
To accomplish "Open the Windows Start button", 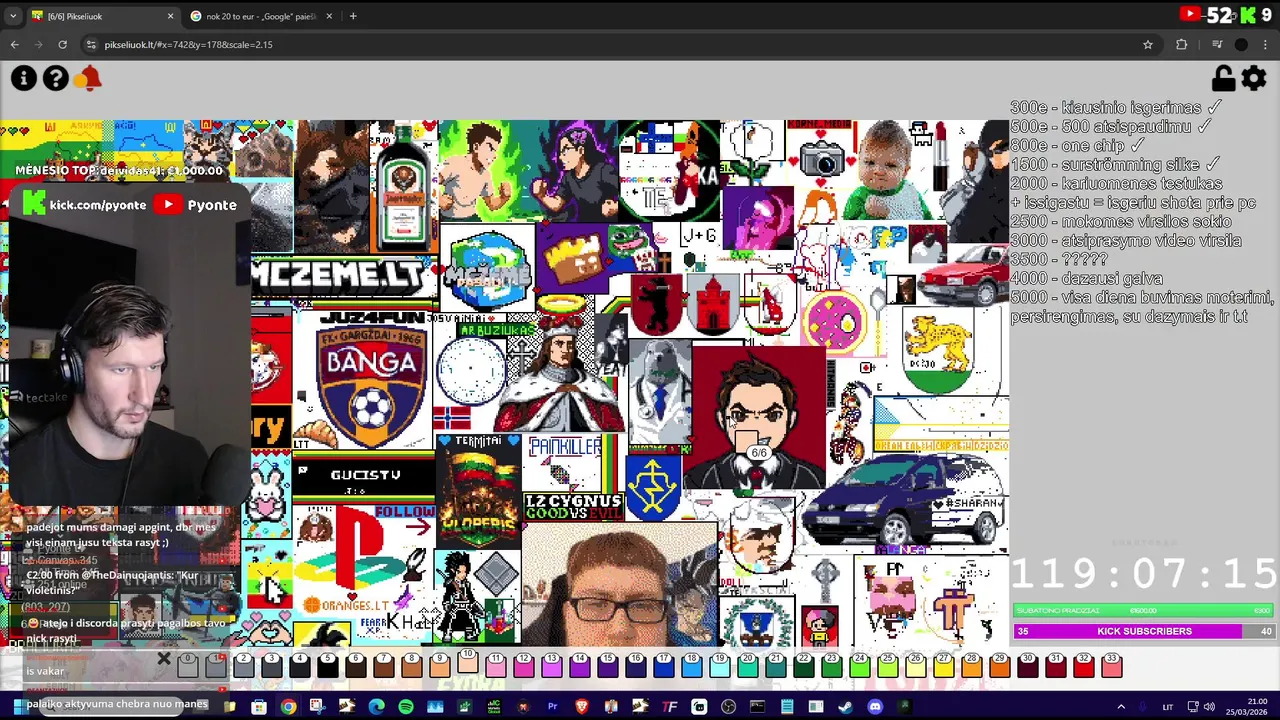I will point(18,707).
